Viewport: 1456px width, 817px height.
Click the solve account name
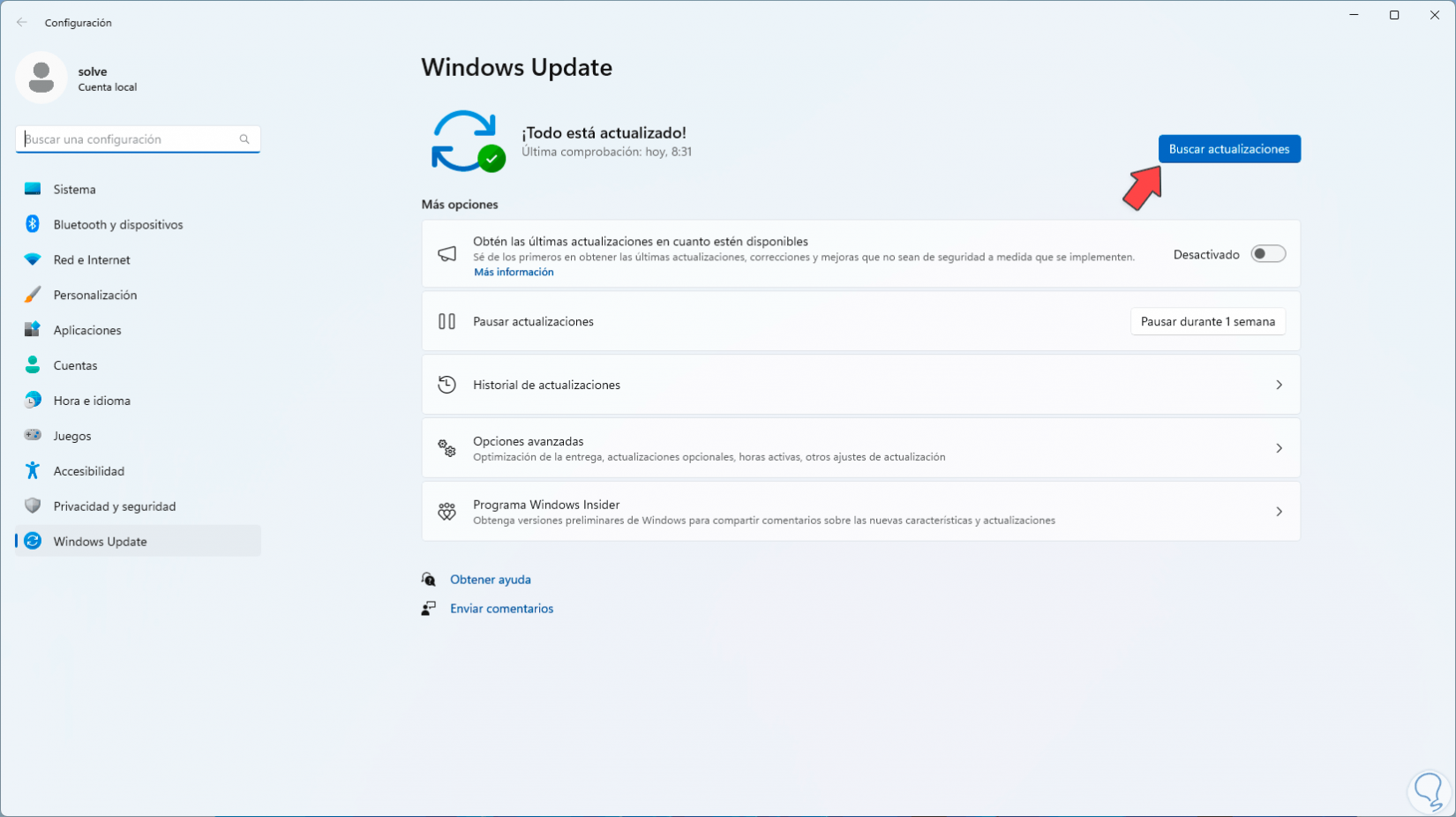coord(93,71)
